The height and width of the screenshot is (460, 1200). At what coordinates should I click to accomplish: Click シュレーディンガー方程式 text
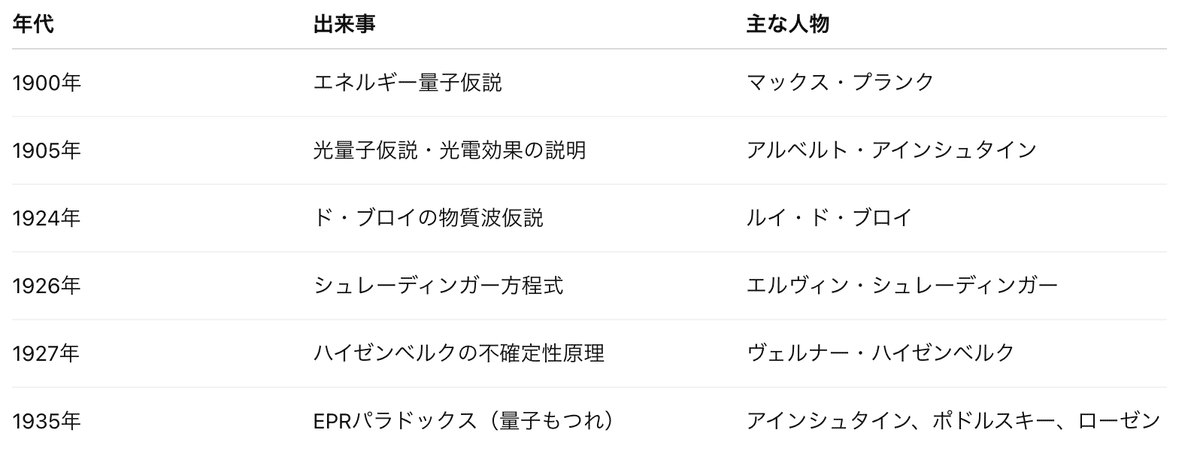[438, 286]
